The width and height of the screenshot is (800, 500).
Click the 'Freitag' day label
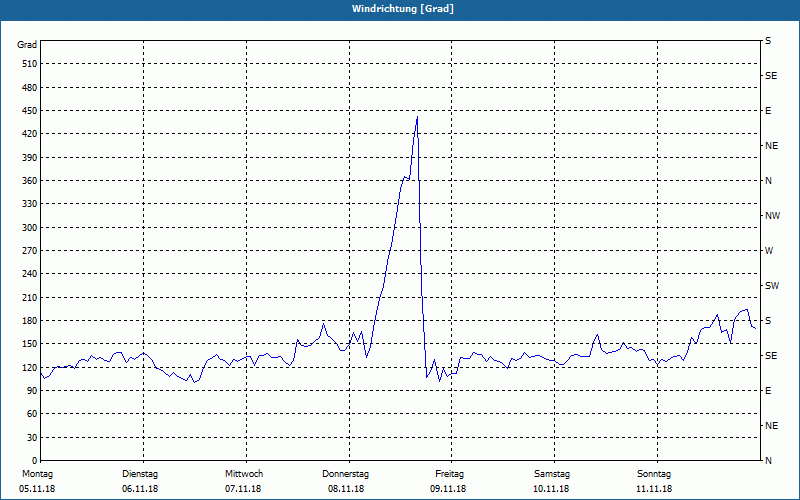(x=449, y=474)
